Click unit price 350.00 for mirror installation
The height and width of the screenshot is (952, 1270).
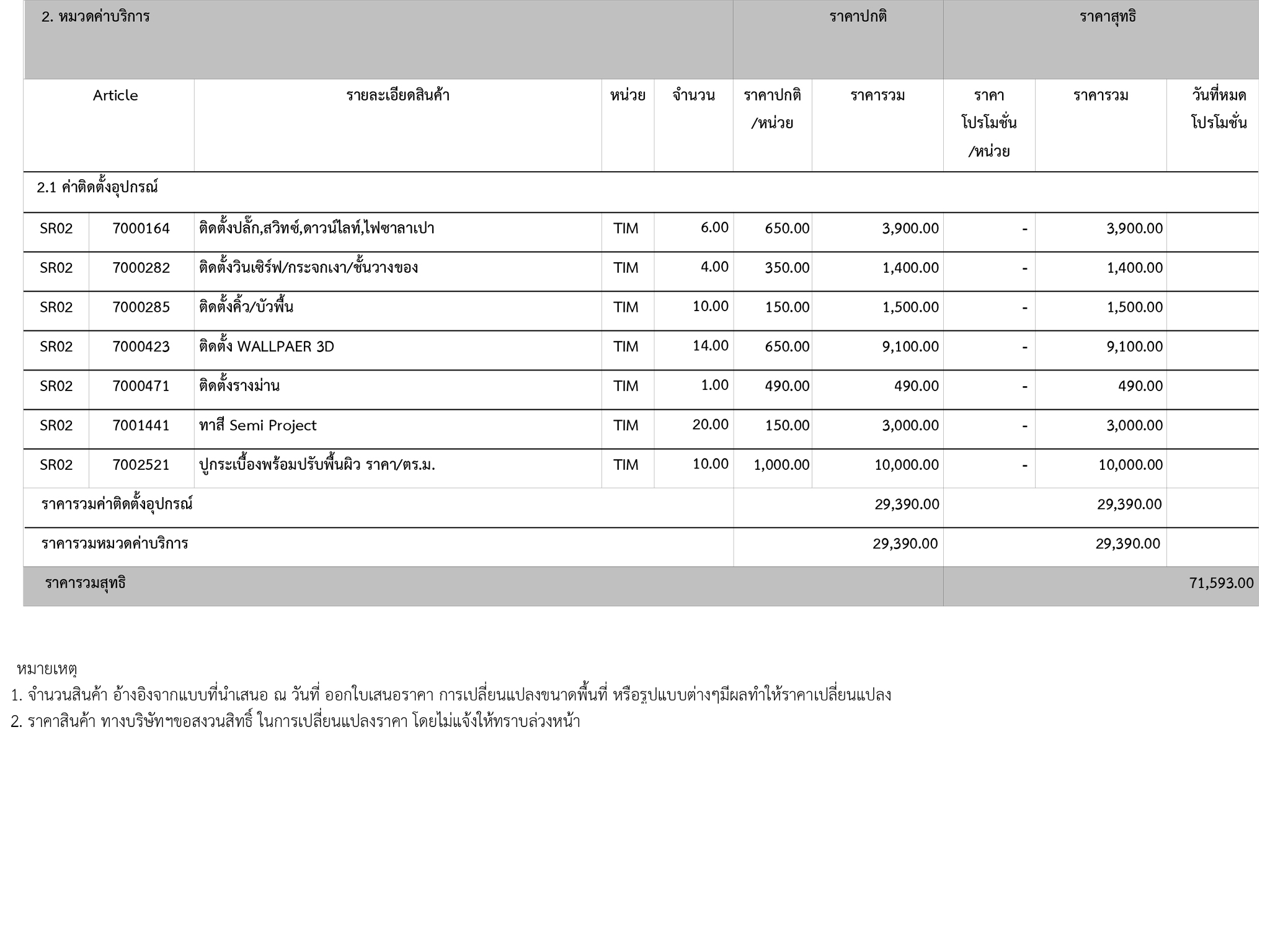point(786,268)
